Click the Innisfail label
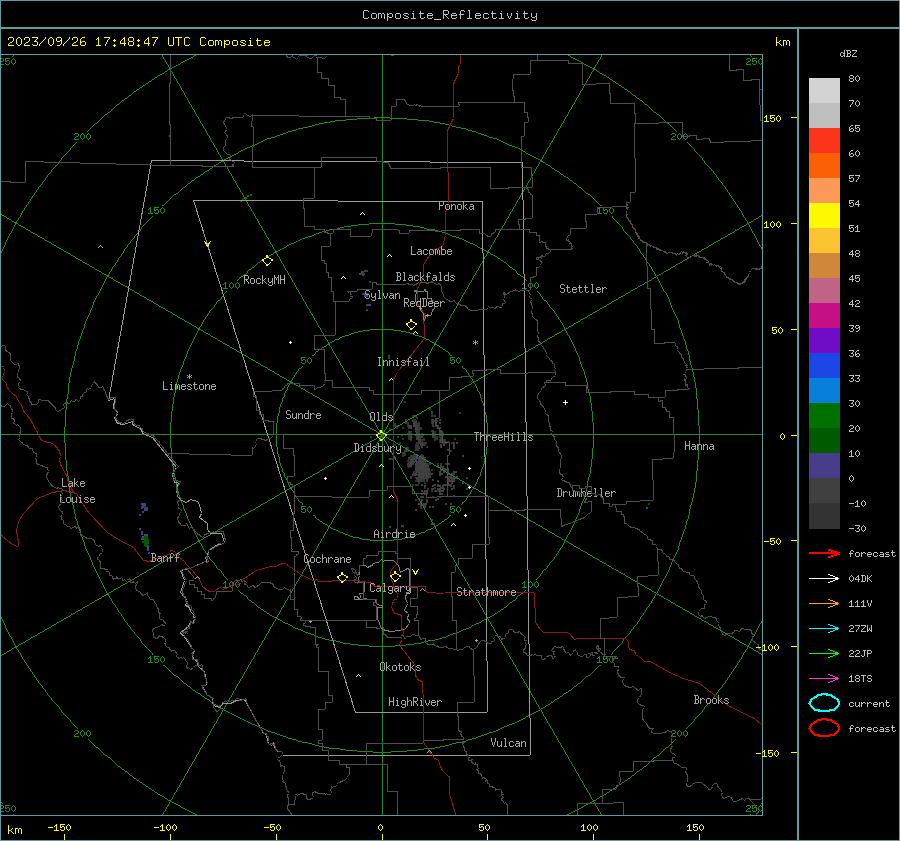 (403, 362)
